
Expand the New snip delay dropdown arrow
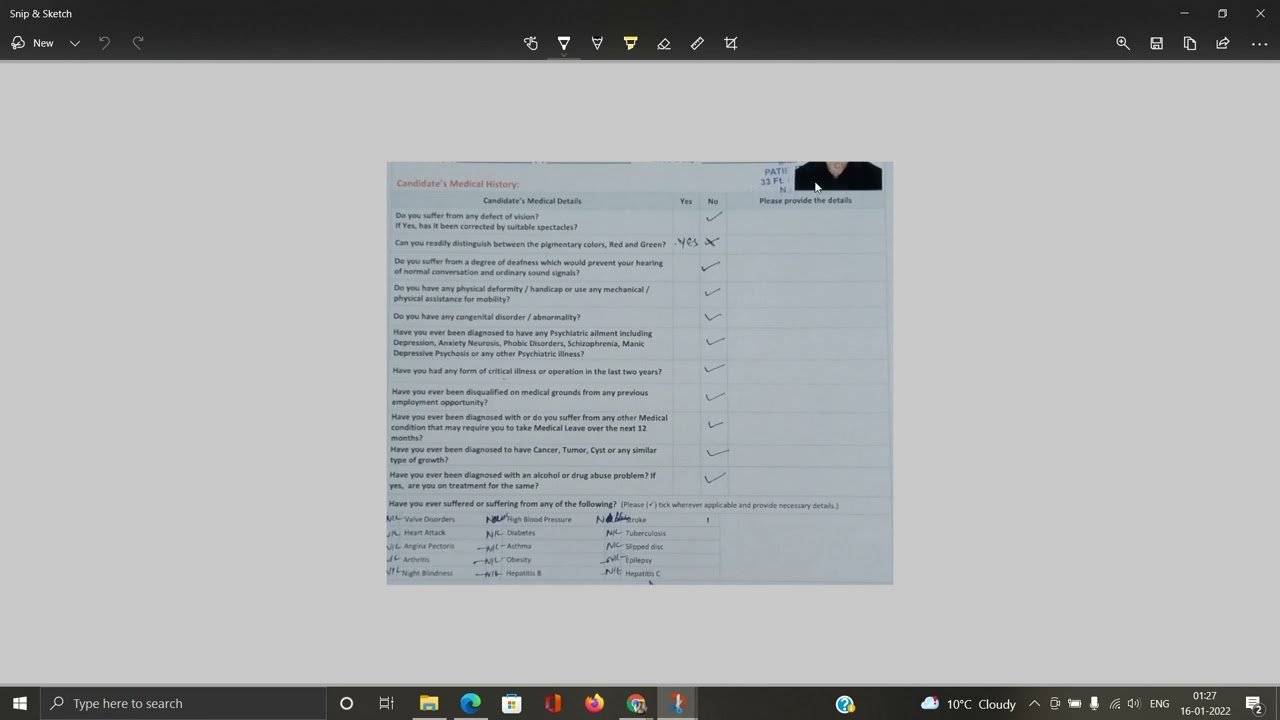pyautogui.click(x=75, y=43)
